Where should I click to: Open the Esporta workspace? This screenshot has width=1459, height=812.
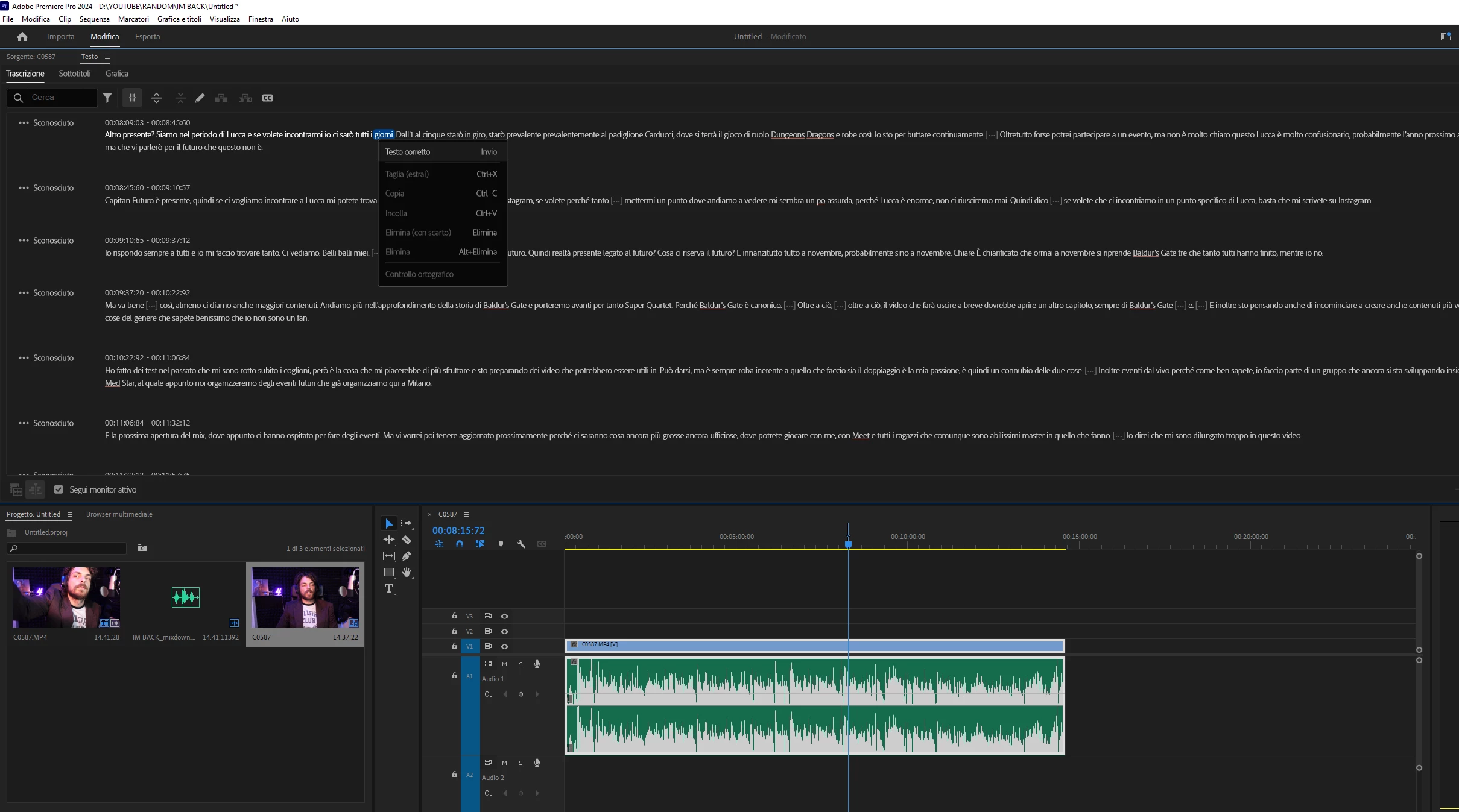[147, 37]
